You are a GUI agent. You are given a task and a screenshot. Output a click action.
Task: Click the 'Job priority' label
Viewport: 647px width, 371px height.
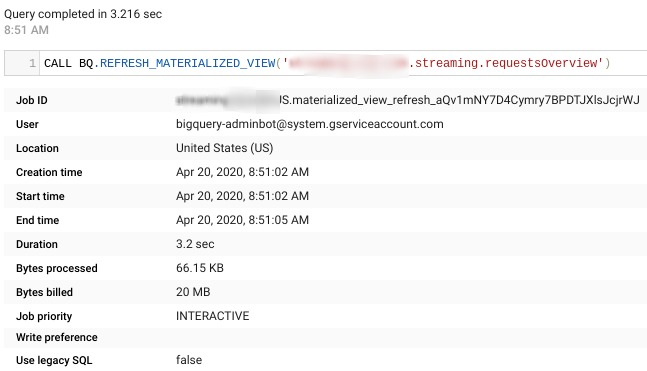(x=44, y=316)
